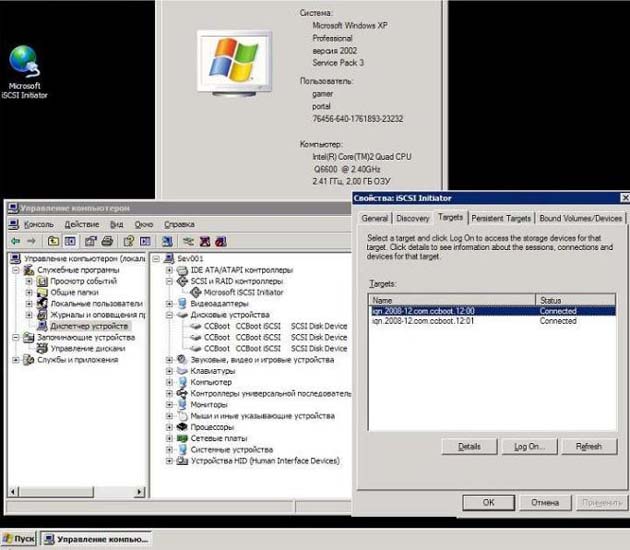Screen dimensions: 630x550
Task: Expand Службы и приложения node
Action: coord(16,360)
